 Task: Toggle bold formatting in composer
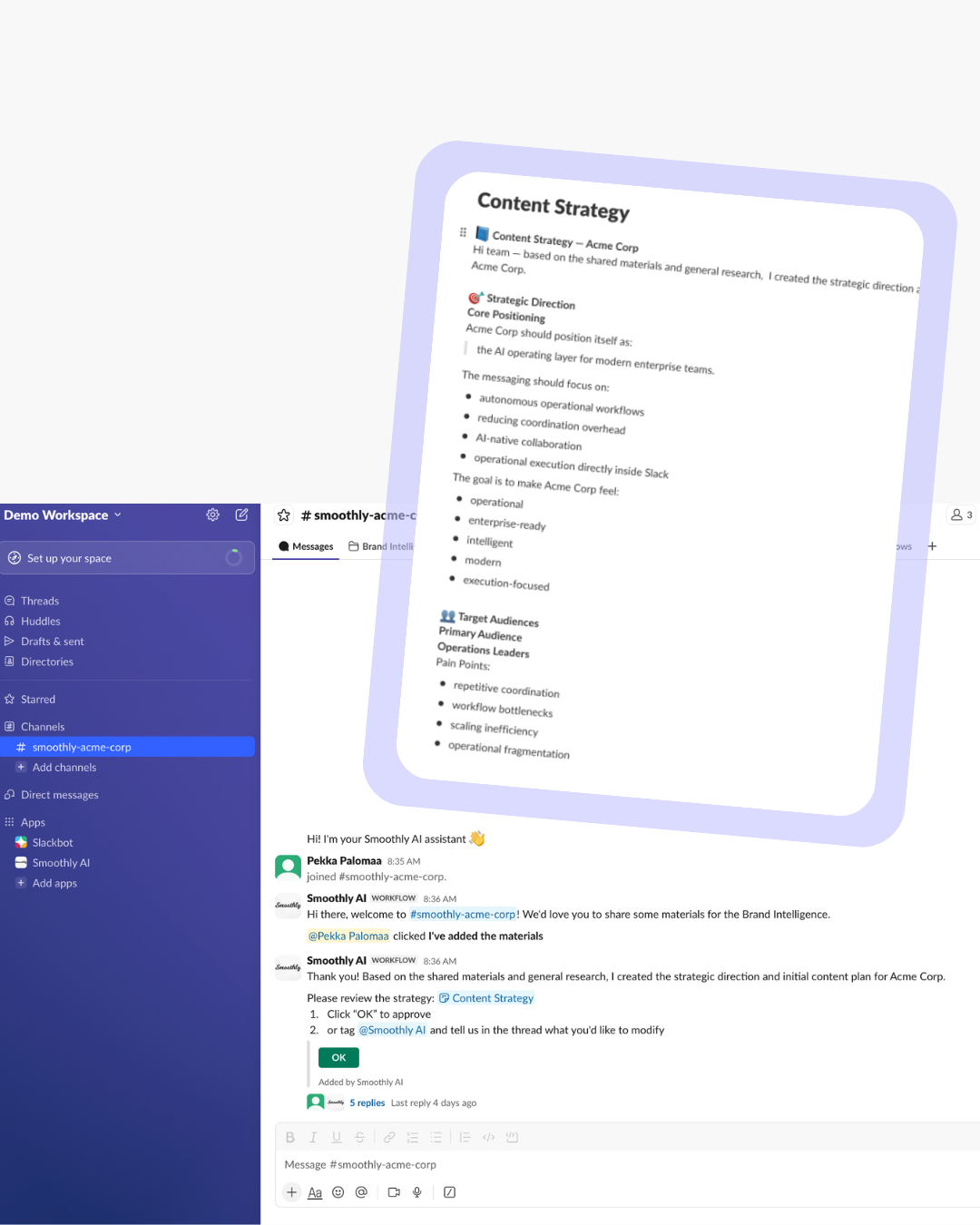pyautogui.click(x=290, y=1137)
